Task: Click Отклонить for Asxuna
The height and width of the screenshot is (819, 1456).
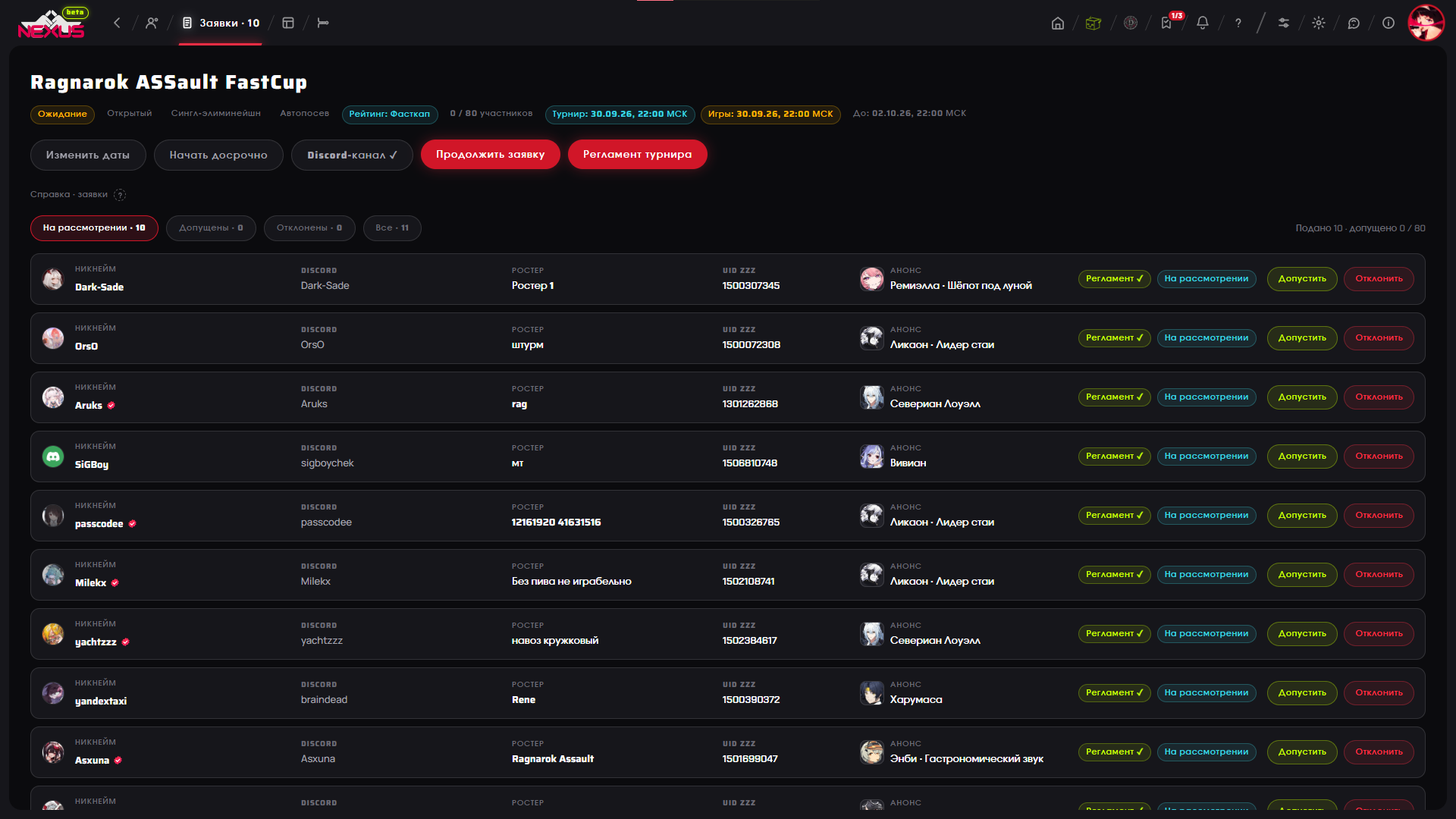Action: click(x=1379, y=752)
